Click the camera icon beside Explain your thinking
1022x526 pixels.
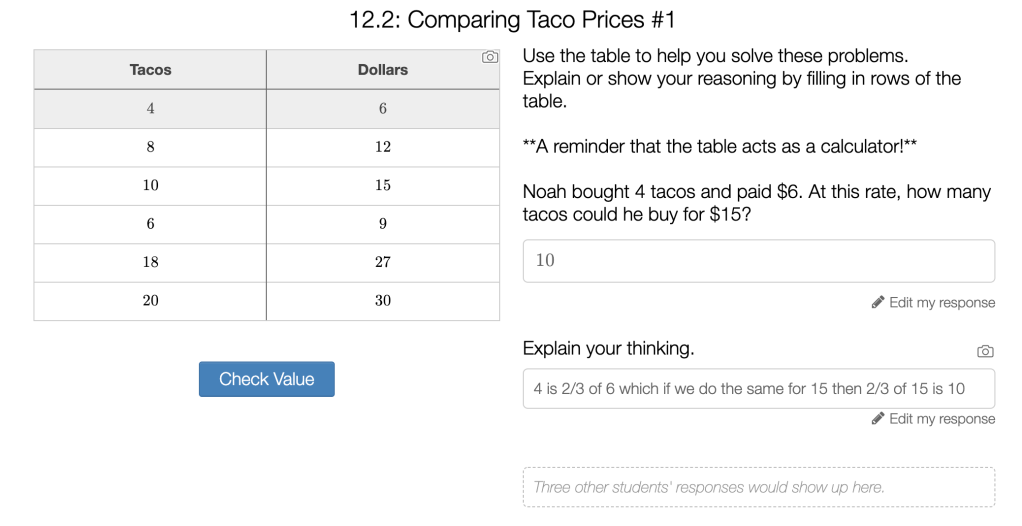[985, 351]
